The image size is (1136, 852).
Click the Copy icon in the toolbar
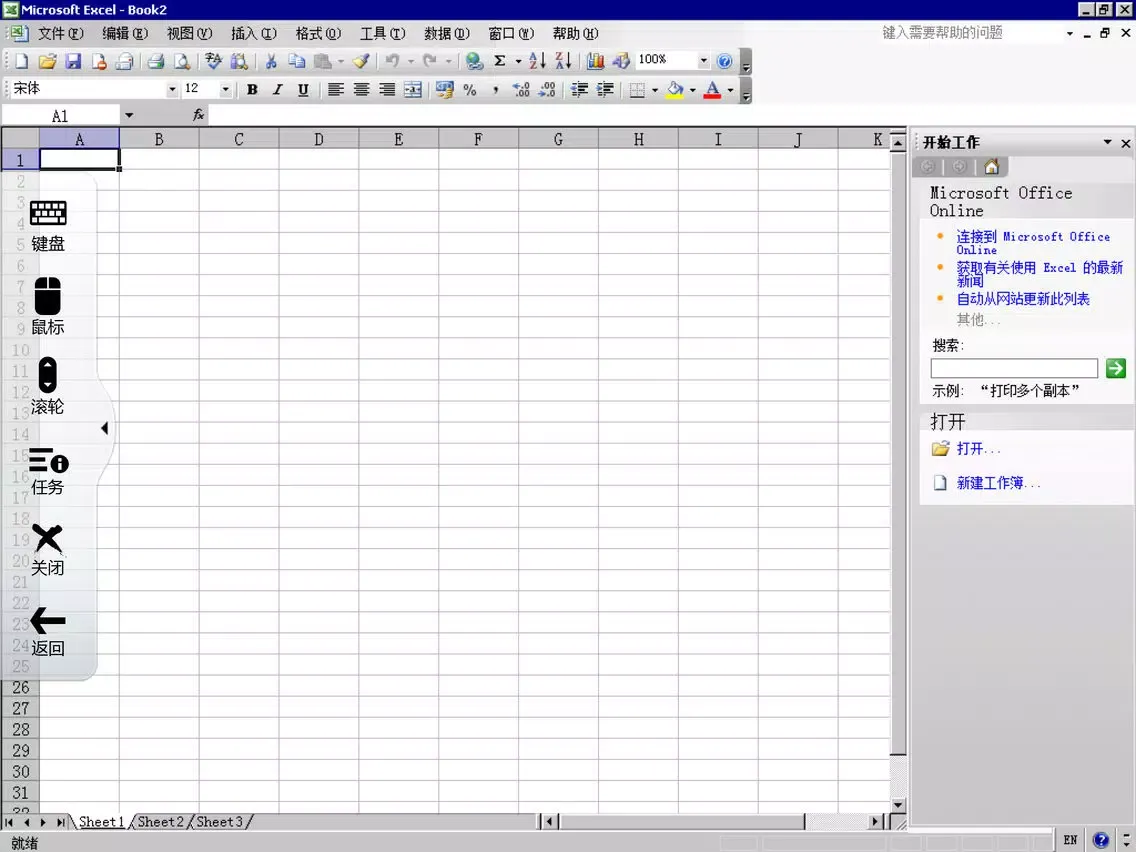[297, 62]
